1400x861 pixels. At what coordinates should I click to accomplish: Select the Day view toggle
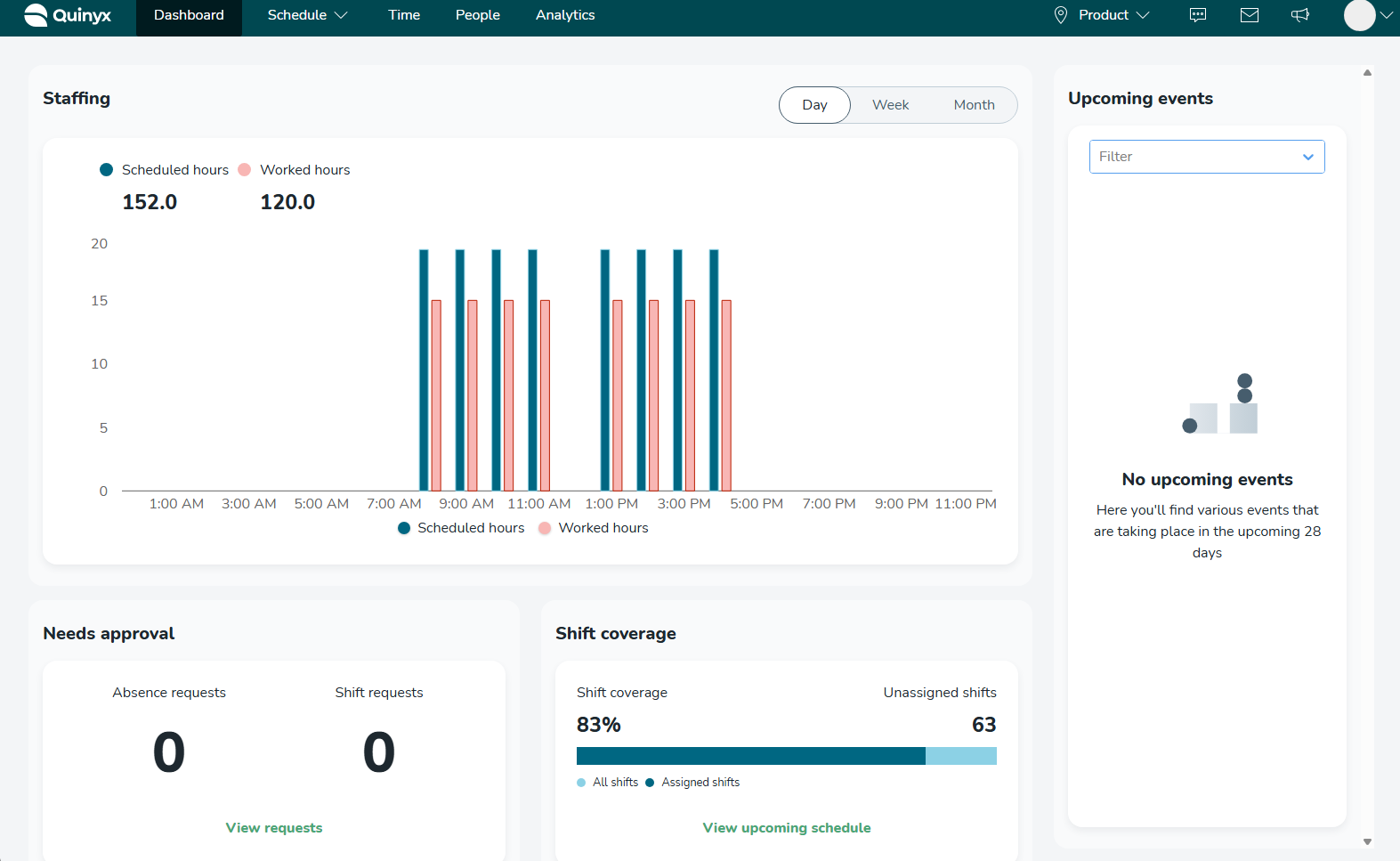click(x=814, y=105)
